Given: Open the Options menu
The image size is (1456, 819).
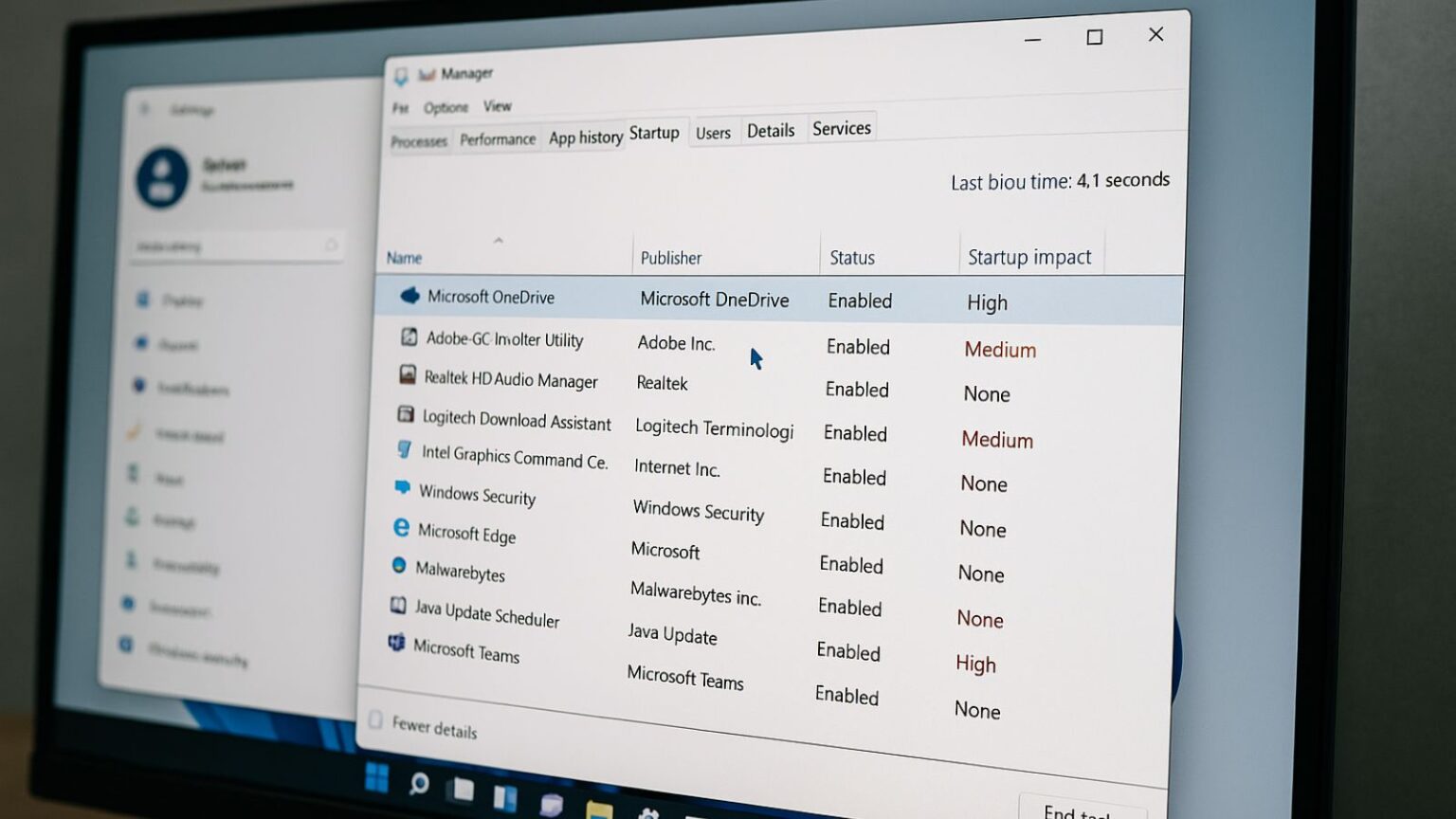Looking at the screenshot, I should [x=446, y=107].
